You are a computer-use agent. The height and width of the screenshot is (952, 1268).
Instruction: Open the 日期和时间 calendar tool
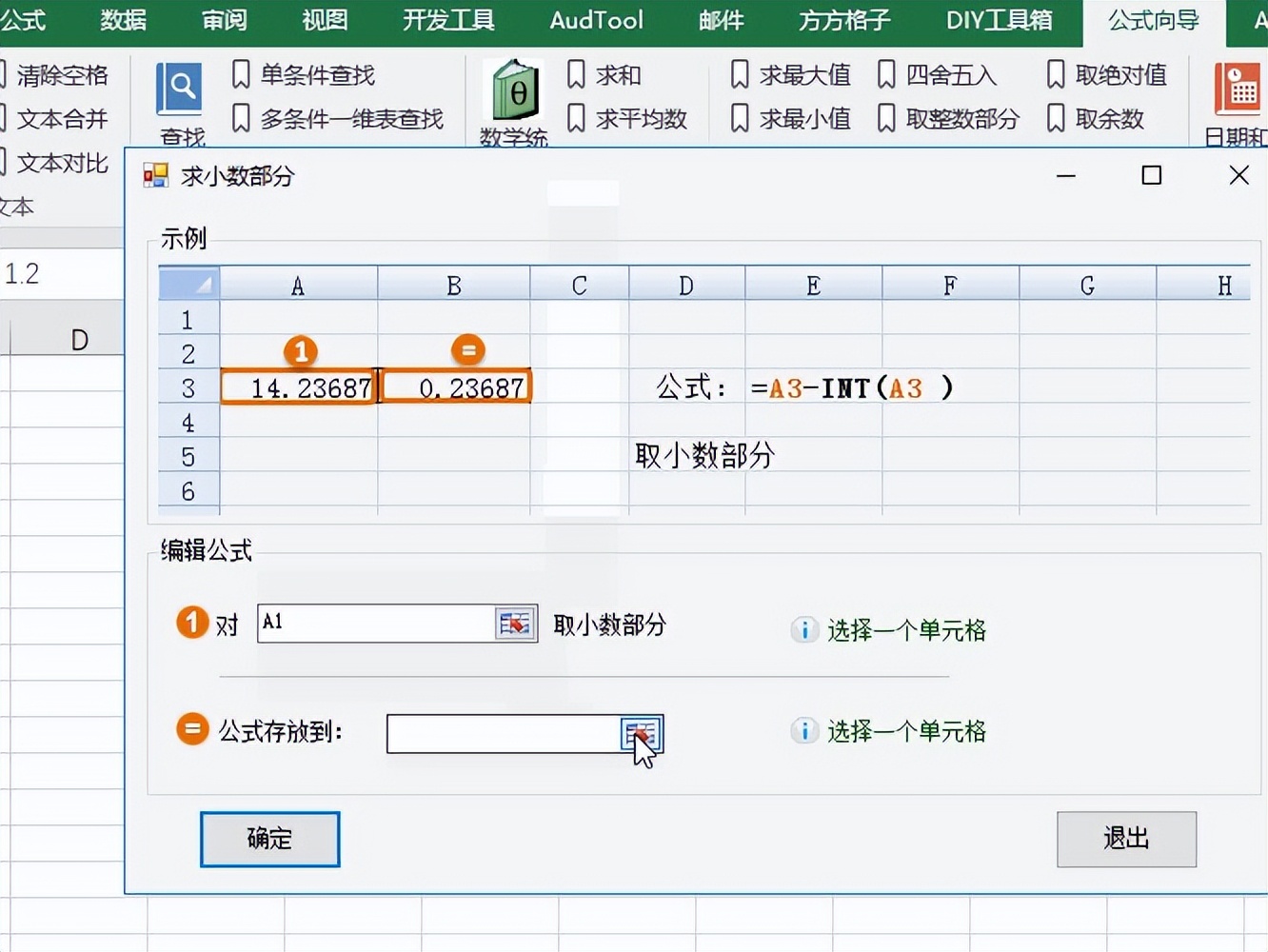(1238, 90)
